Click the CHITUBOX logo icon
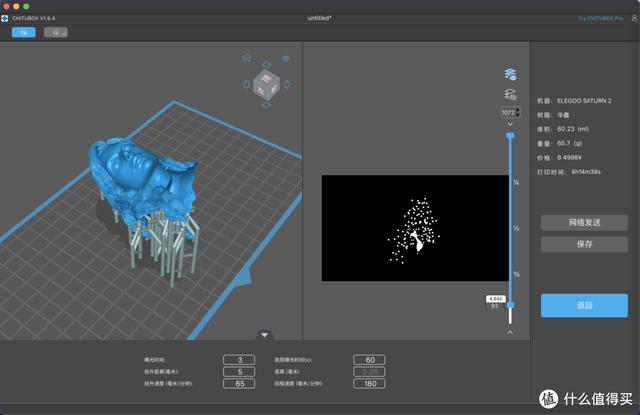 click(5, 18)
